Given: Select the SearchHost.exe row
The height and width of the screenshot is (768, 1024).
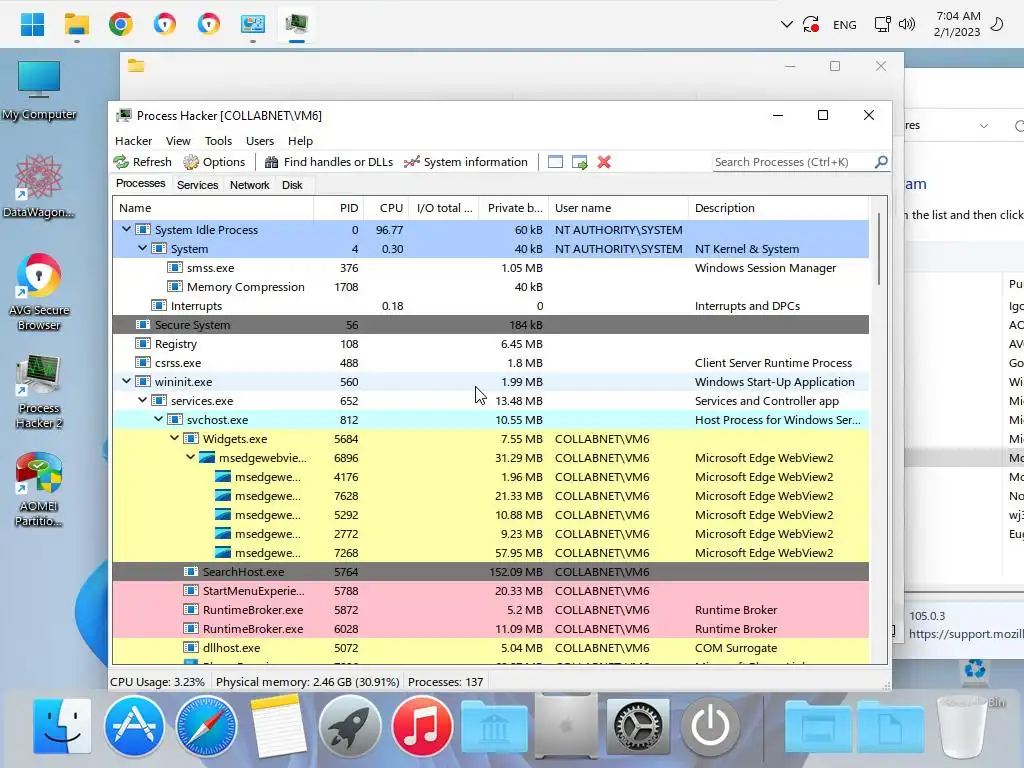Looking at the screenshot, I should pyautogui.click(x=490, y=571).
